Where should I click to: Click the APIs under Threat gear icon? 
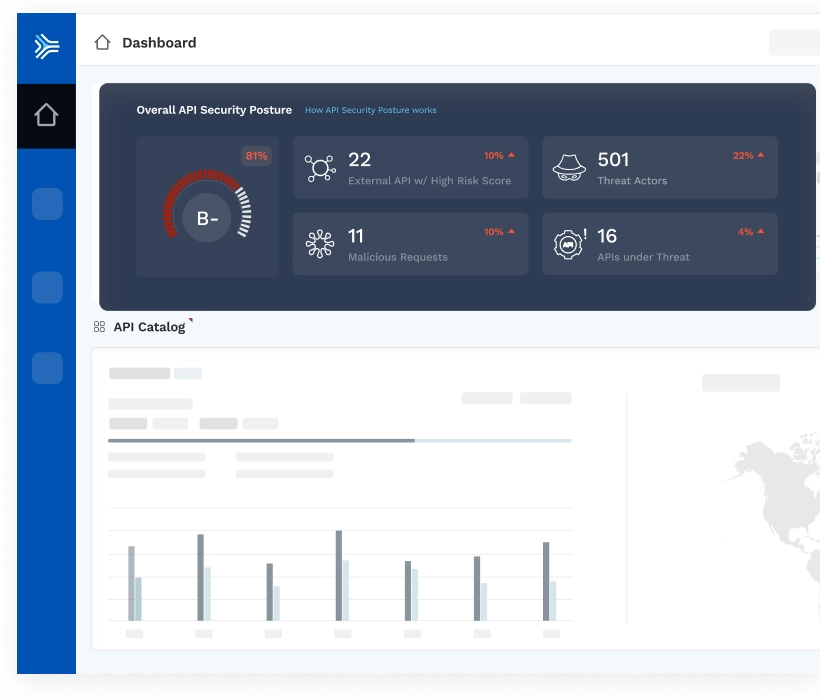point(569,244)
